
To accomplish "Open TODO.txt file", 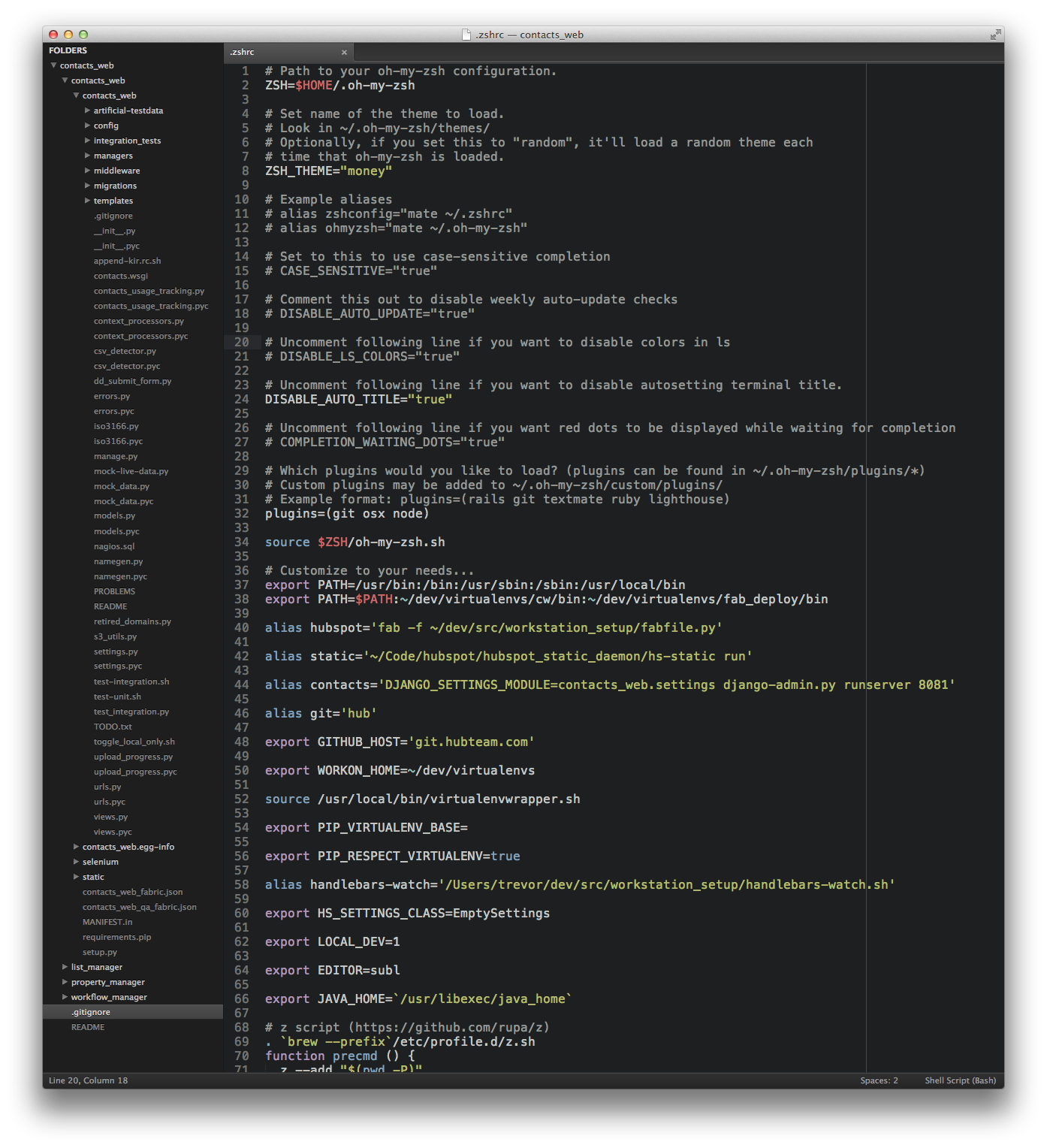I will tap(113, 727).
